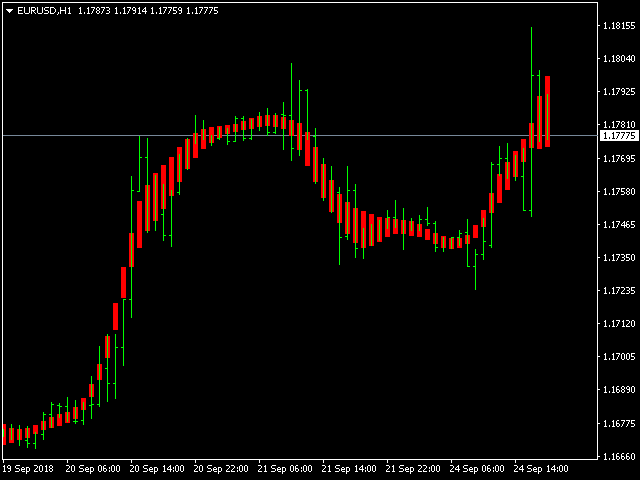This screenshot has width=640, height=480.
Task: Click the 1.16775 price scale label
Action: pos(619,424)
